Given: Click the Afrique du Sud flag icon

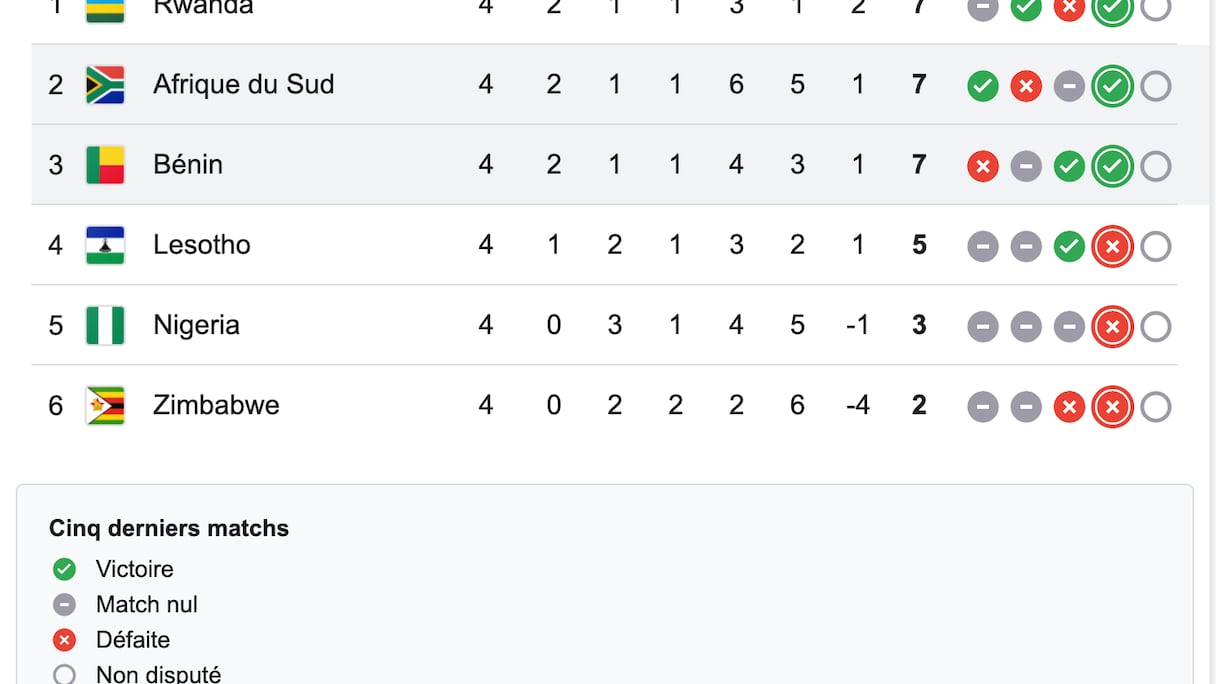Looking at the screenshot, I should tap(105, 85).
